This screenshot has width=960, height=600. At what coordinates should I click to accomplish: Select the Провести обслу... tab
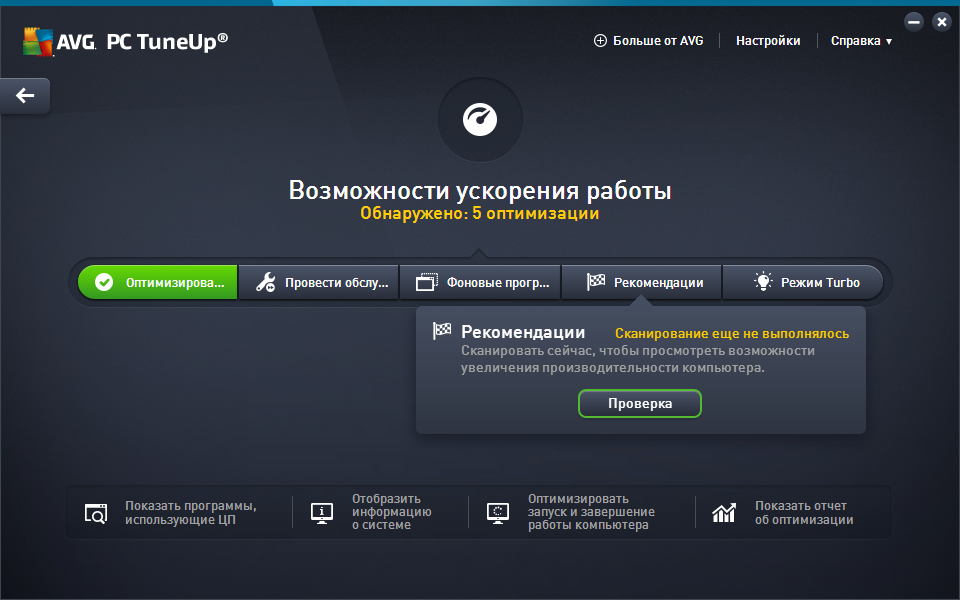pyautogui.click(x=318, y=282)
